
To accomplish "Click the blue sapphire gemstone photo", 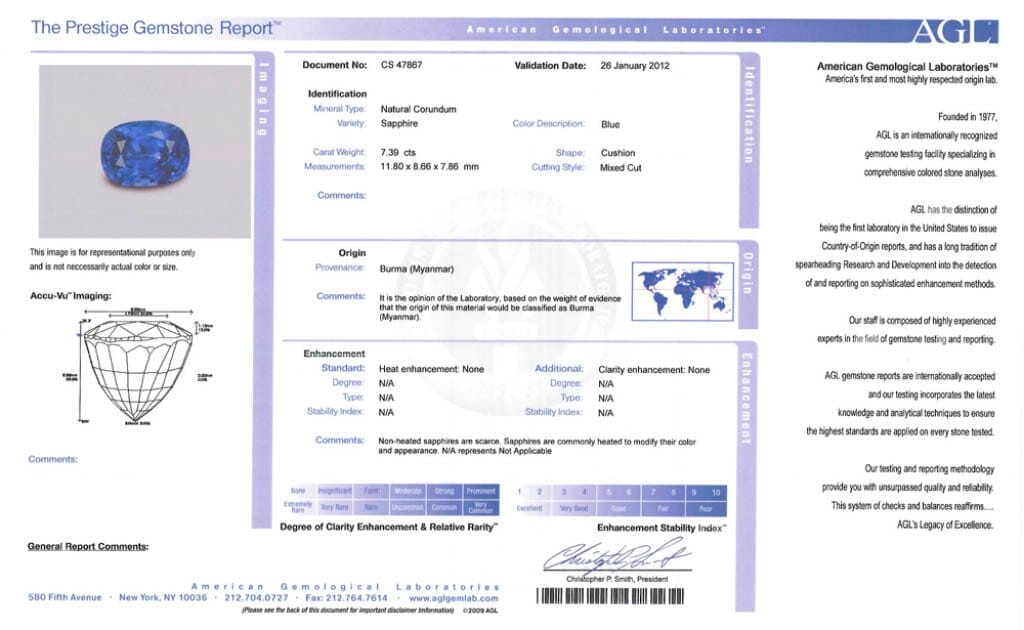I will tap(144, 151).
